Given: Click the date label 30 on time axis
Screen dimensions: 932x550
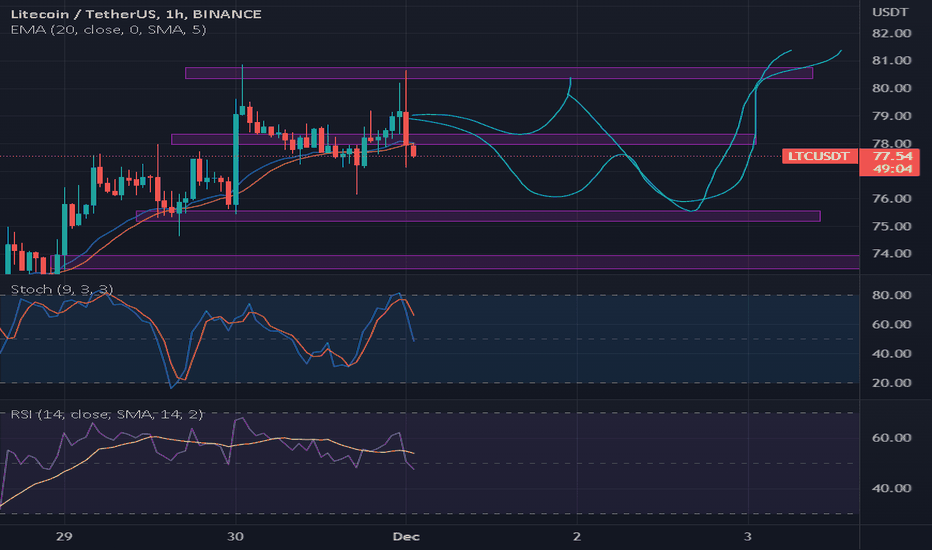Looking at the screenshot, I should tap(235, 536).
